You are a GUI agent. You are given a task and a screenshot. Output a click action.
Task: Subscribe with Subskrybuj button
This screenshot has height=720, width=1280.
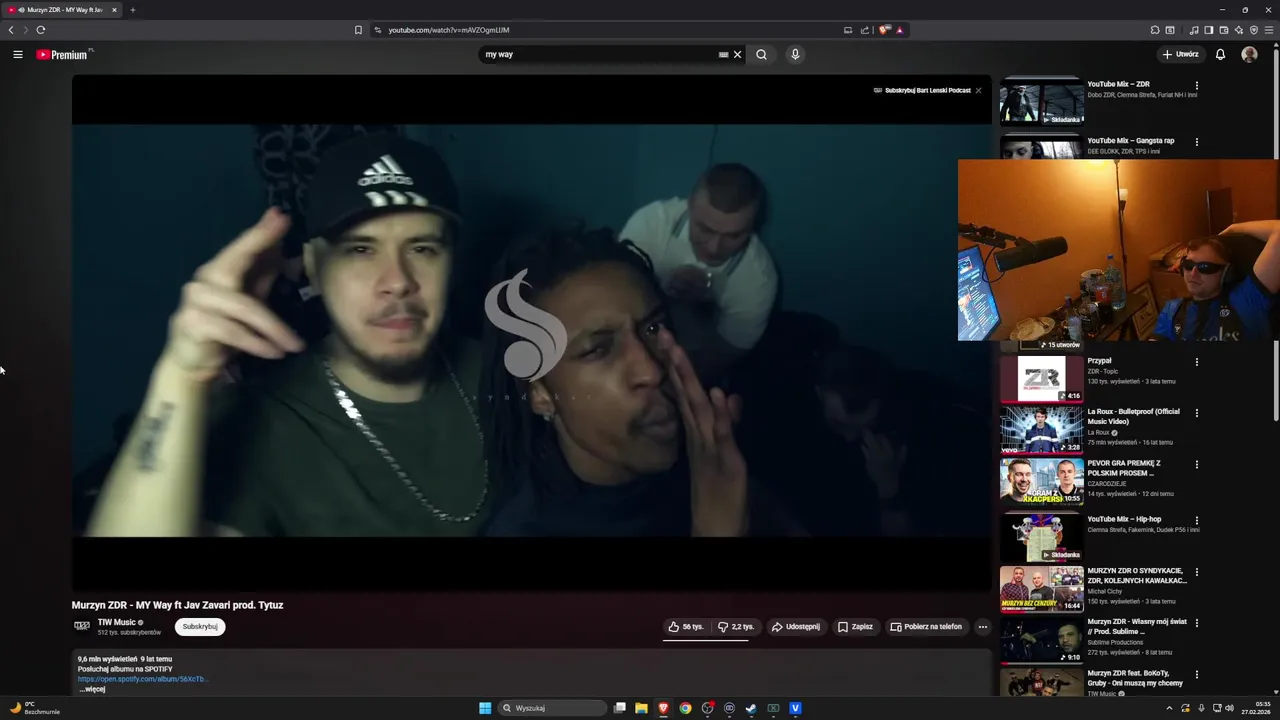tap(200, 627)
